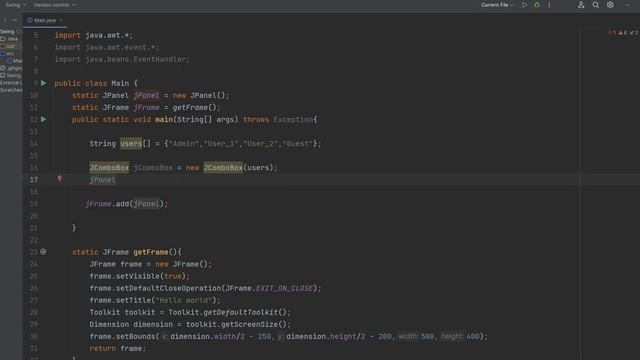Select the out folder in project tree
Screen dimensions: 640x360
point(7,46)
